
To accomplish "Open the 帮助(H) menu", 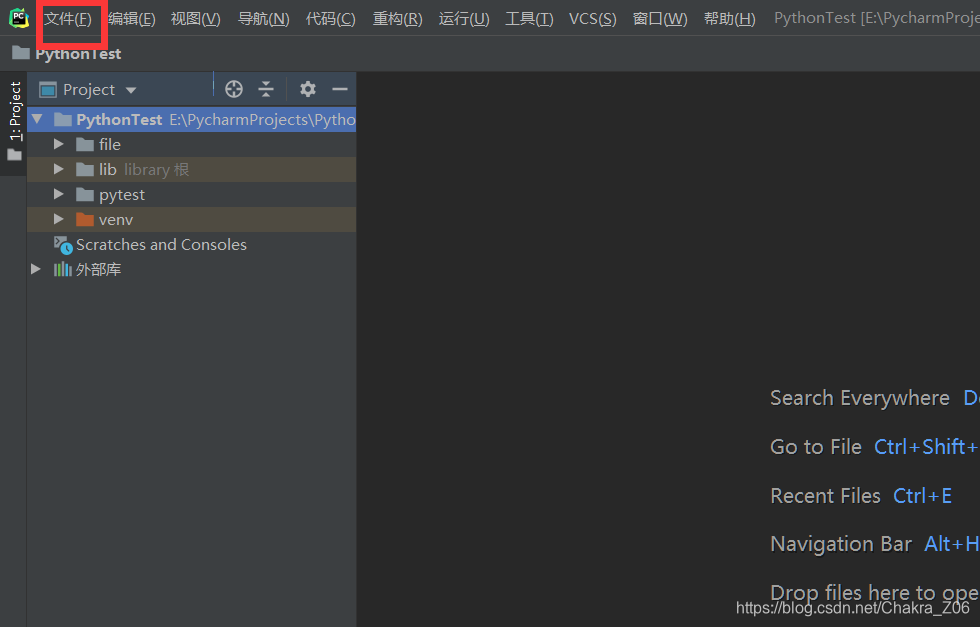I will tap(729, 19).
